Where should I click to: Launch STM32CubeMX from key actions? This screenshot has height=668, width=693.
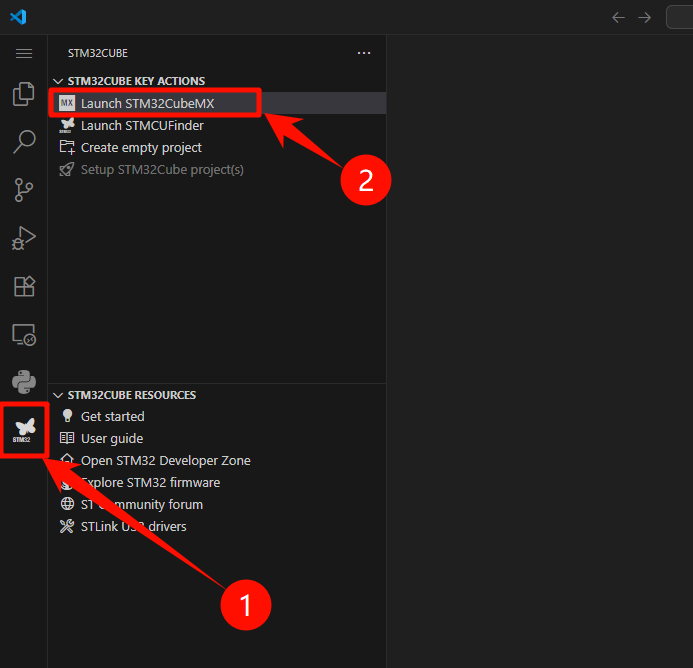(x=217, y=103)
